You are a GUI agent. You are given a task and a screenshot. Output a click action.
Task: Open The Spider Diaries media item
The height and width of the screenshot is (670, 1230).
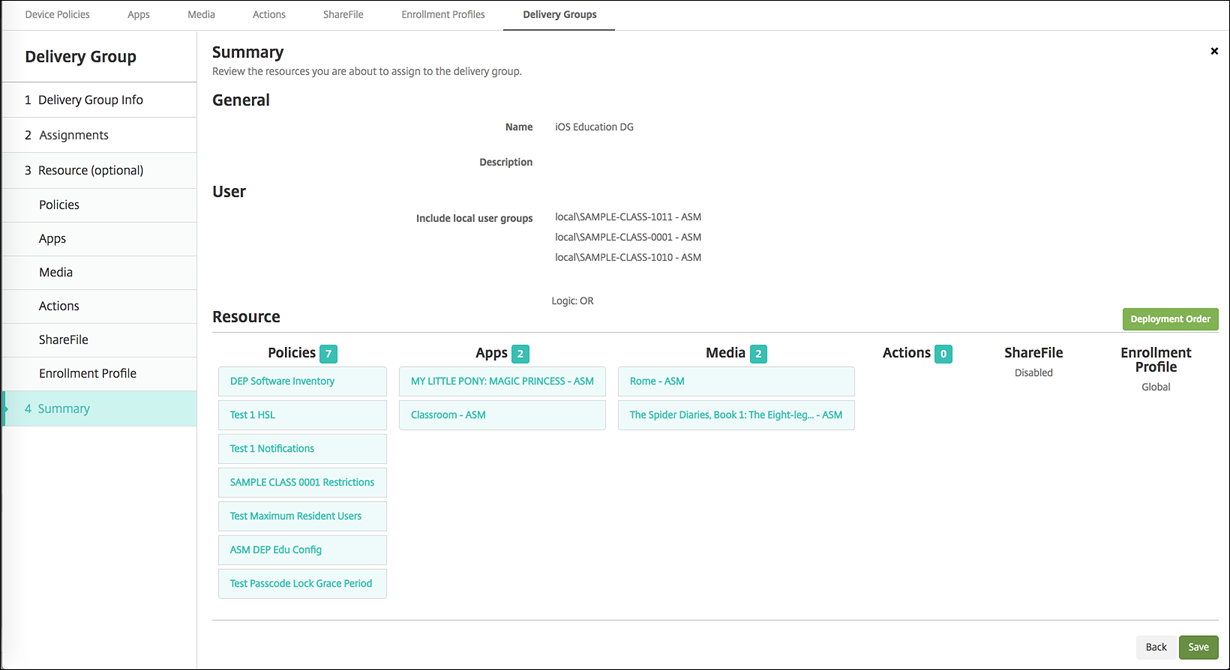(736, 415)
